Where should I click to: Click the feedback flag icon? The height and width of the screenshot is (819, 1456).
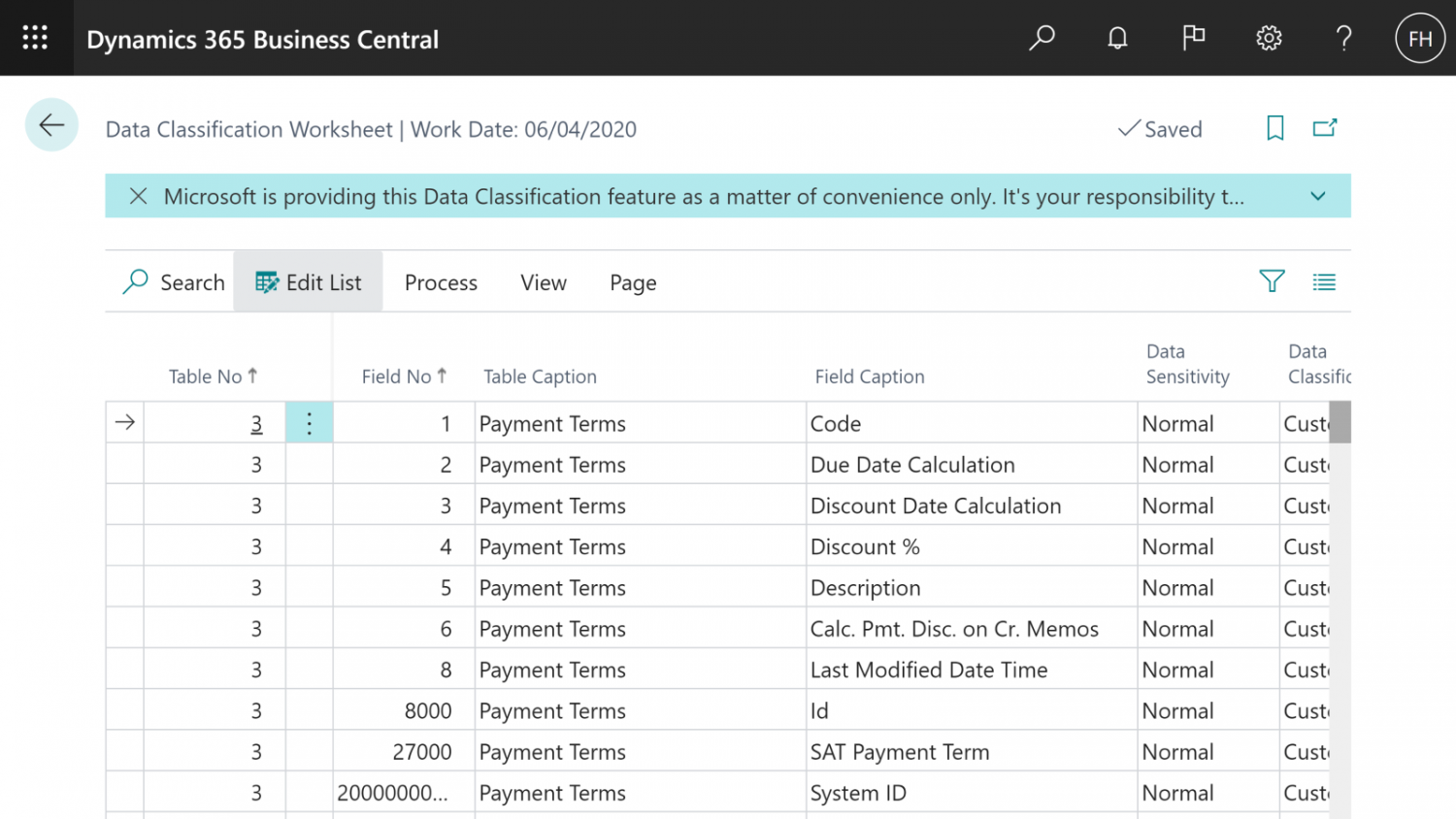pyautogui.click(x=1193, y=38)
